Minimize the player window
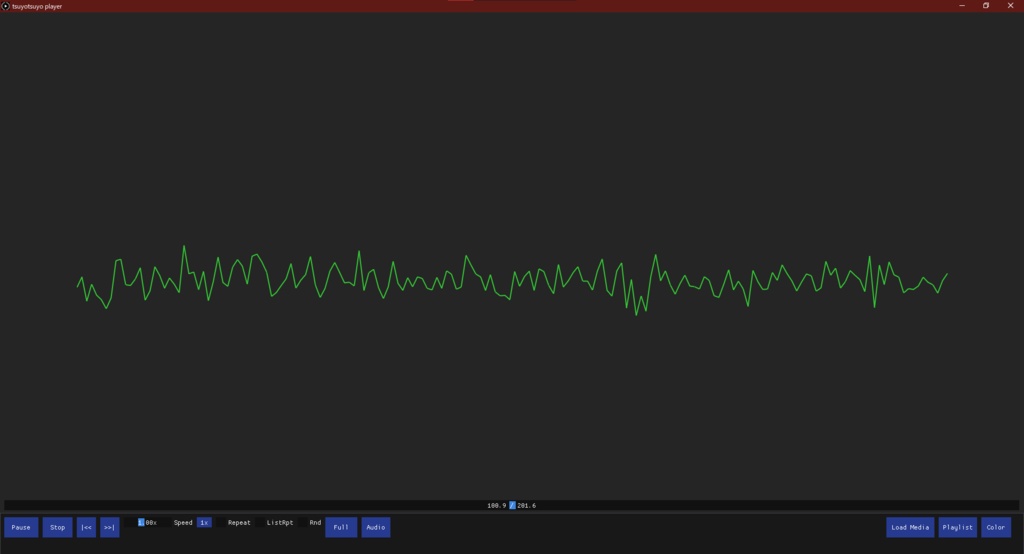 pos(961,6)
